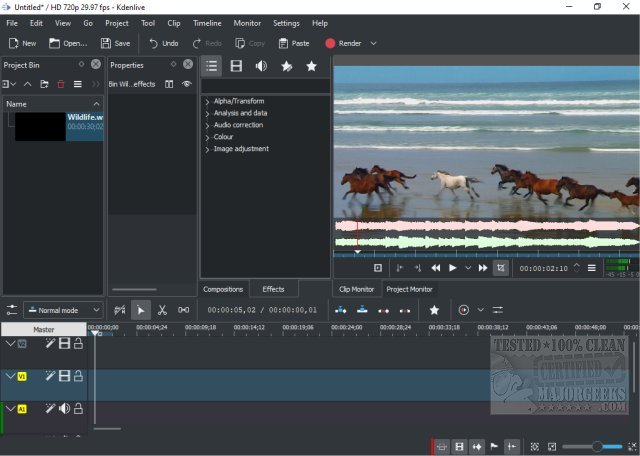Toggle edit mode crop icon on monitor
This screenshot has width=640, height=456.
[500, 268]
